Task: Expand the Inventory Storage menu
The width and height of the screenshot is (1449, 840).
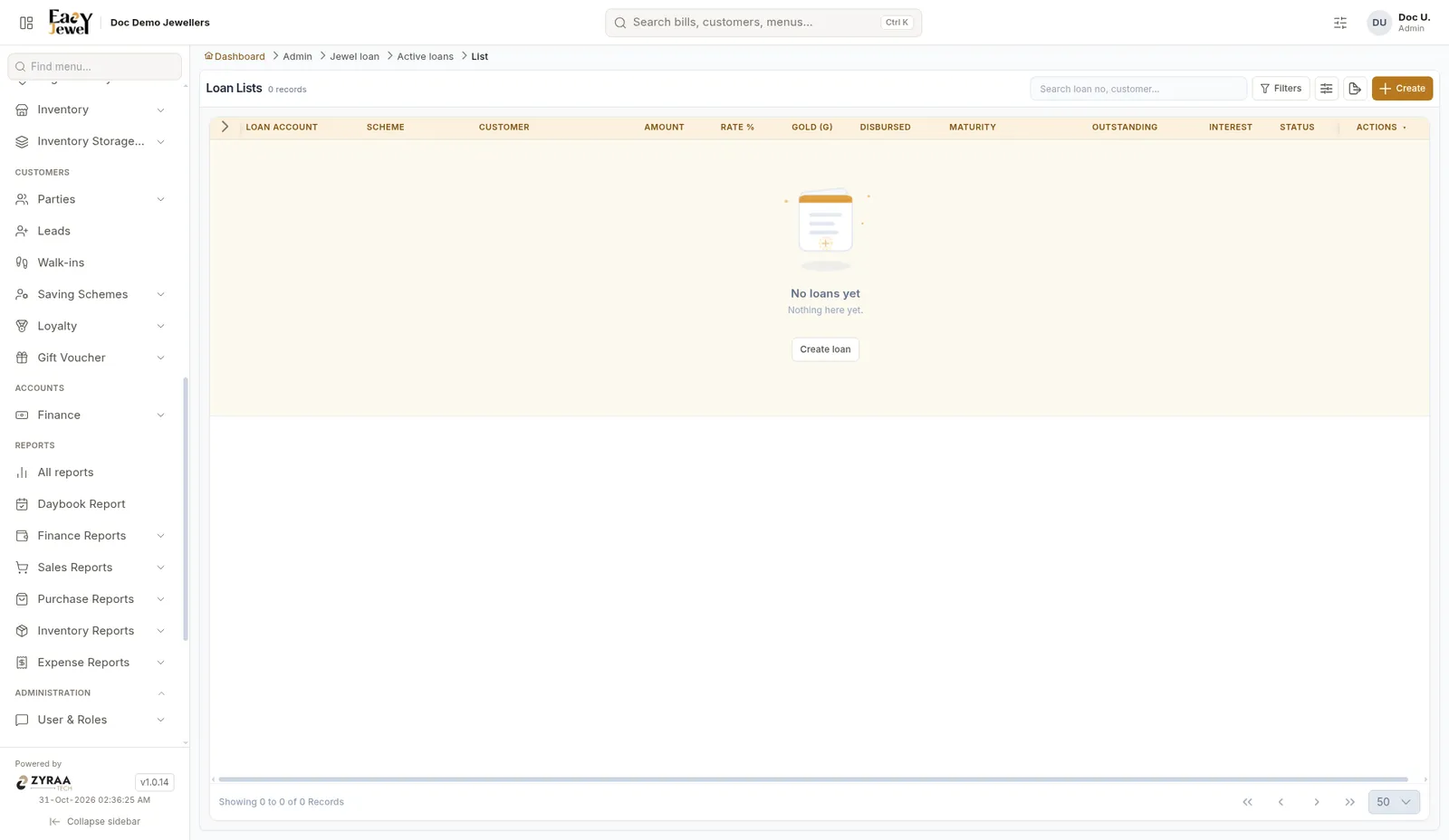Action: click(91, 141)
